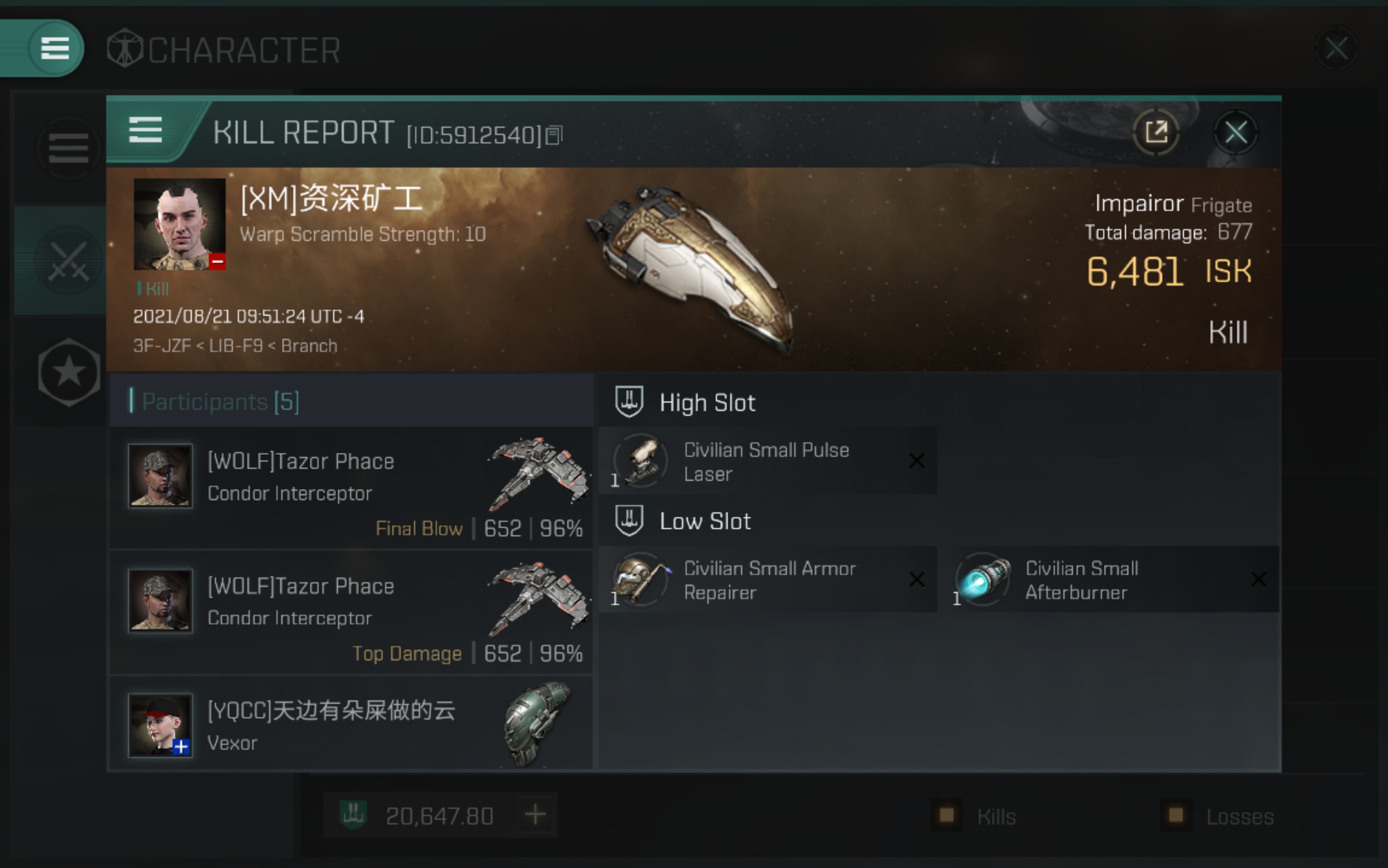The height and width of the screenshot is (868, 1388).
Task: View victim 资深矿工 portrait
Action: point(180,224)
